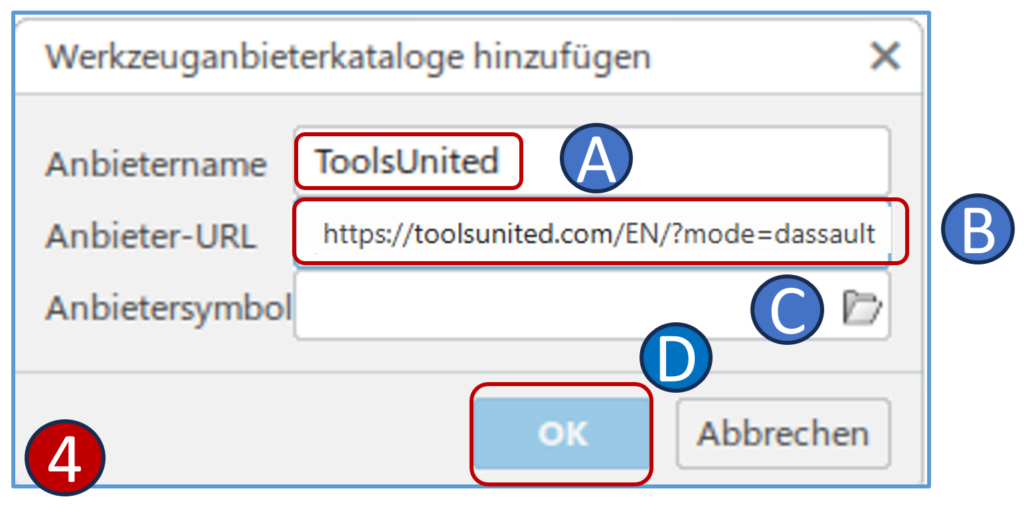Click the dialog title Werkzeuganbieterkataloge hinzufügen
This screenshot has height=517, width=1024.
click(348, 57)
